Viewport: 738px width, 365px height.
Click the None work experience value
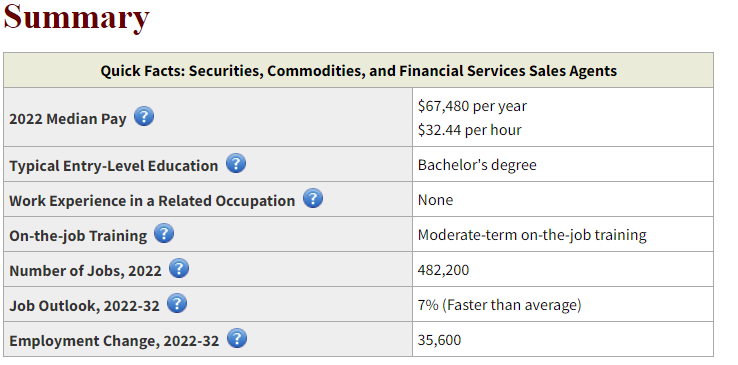tap(435, 200)
